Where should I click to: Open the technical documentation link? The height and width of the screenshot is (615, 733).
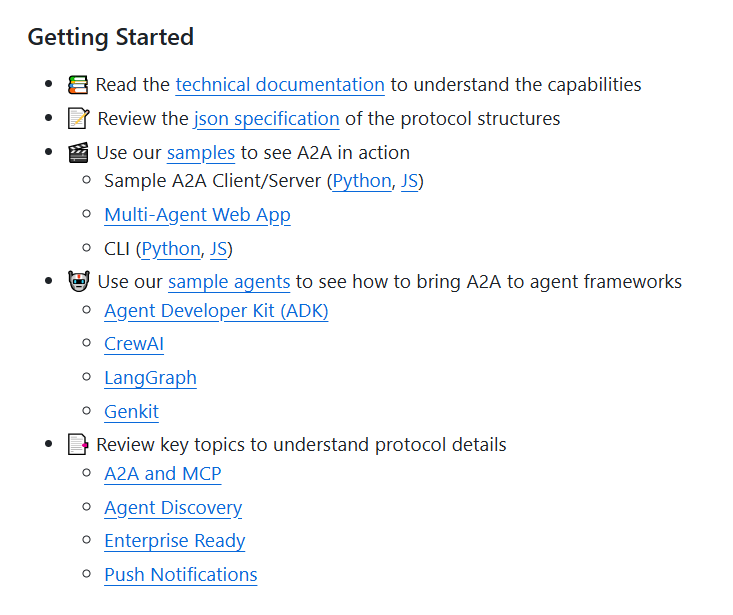280,85
